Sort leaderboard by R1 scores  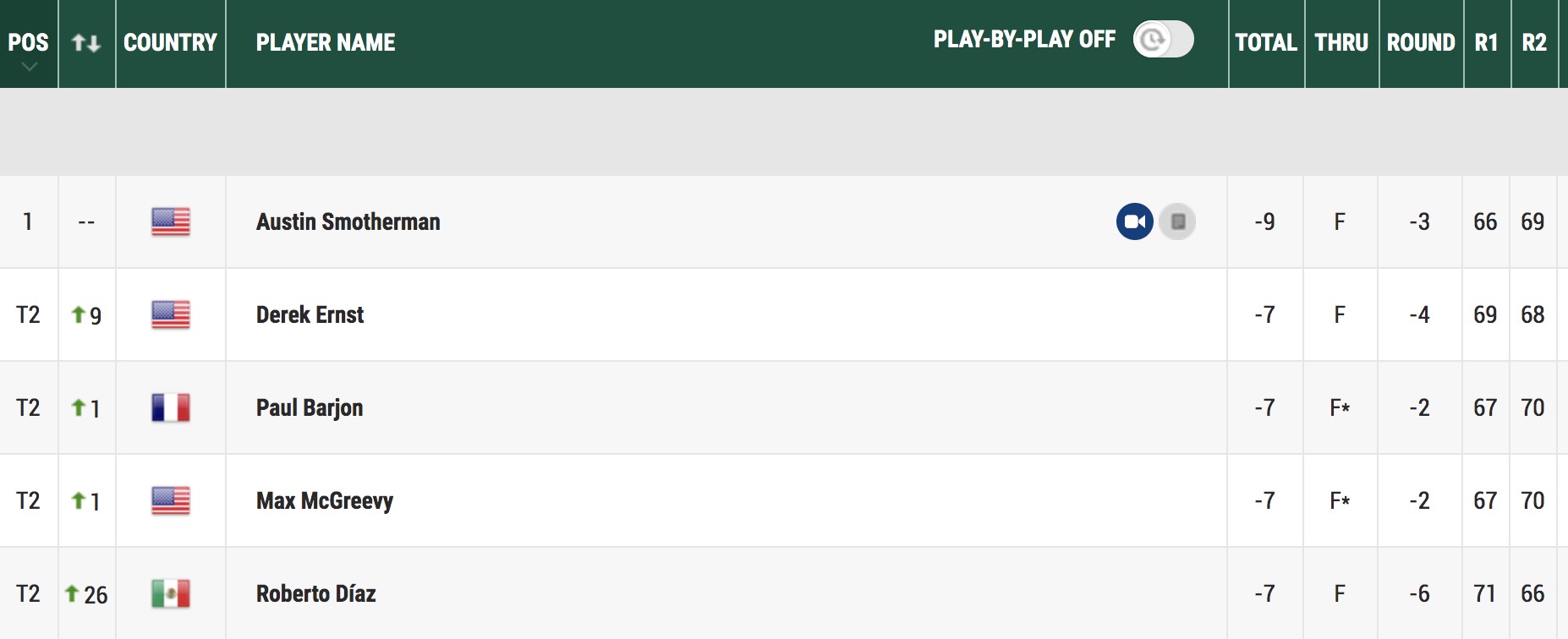[x=1487, y=43]
